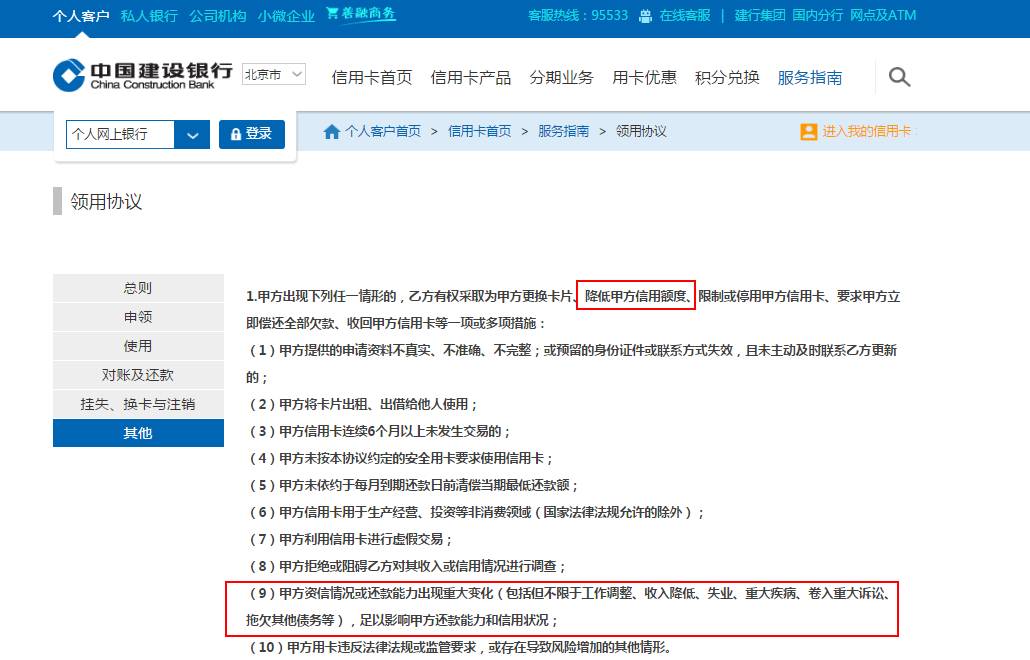The image size is (1030, 660).
Task: Go to 信用卡首页 in main navigation
Action: (x=372, y=77)
